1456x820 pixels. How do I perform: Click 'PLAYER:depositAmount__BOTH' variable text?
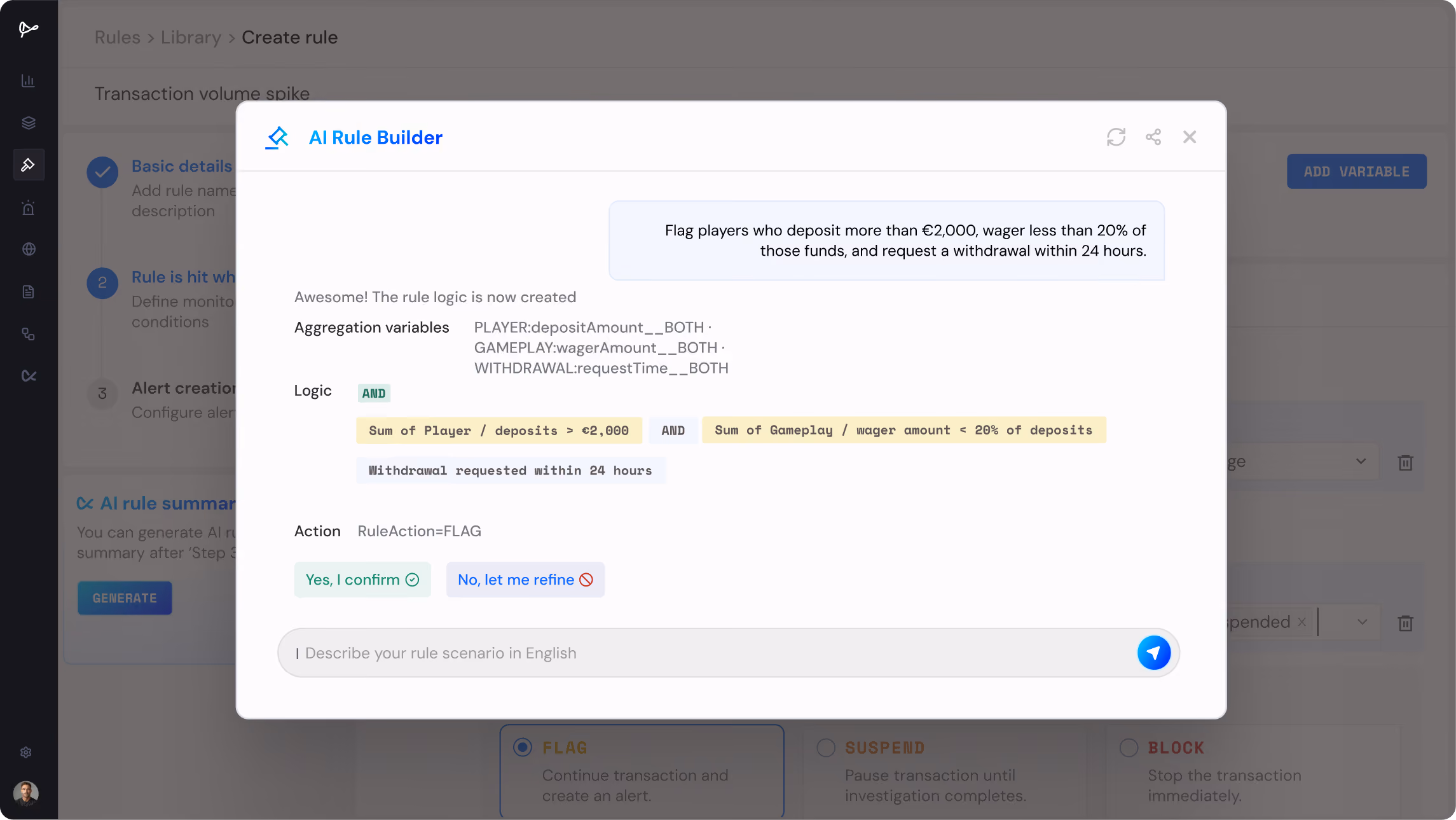click(x=589, y=327)
